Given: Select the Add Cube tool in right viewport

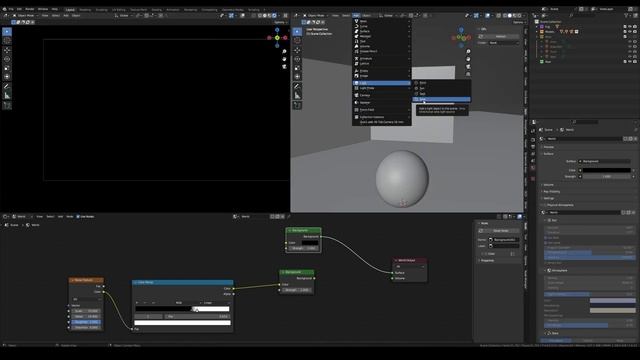Looking at the screenshot, I should click(297, 105).
